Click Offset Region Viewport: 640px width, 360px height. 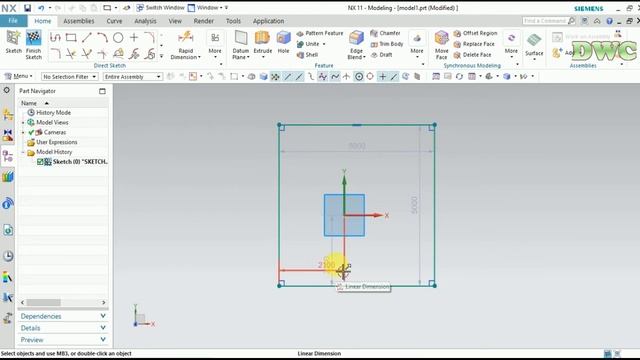point(476,33)
